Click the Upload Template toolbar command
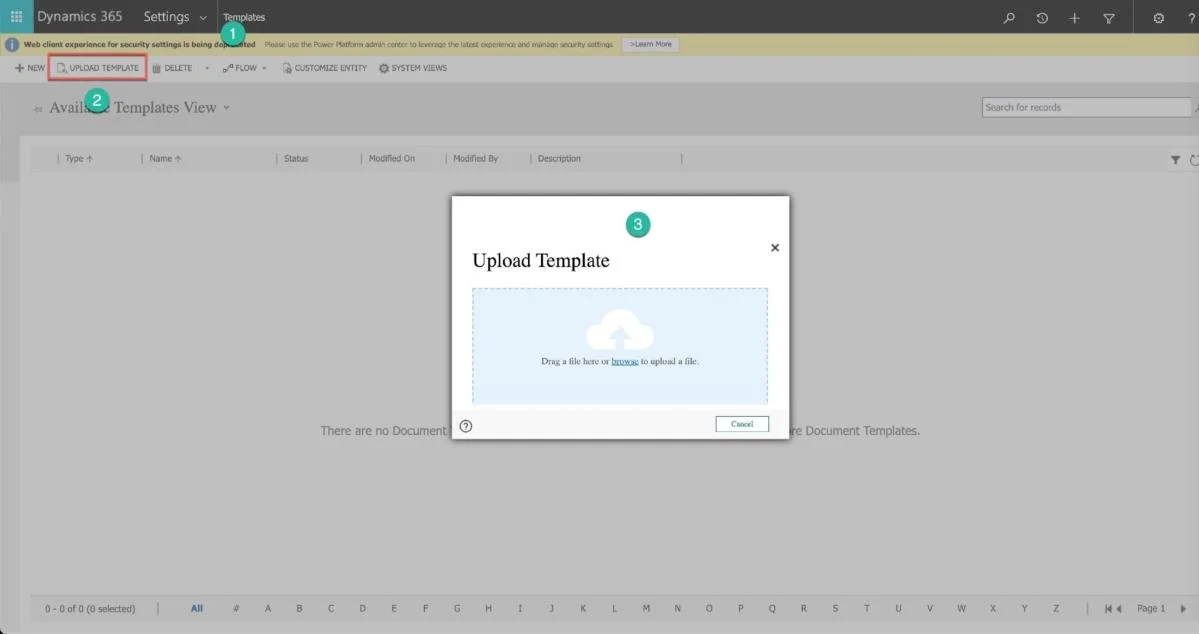The width and height of the screenshot is (1199, 634). [x=98, y=68]
